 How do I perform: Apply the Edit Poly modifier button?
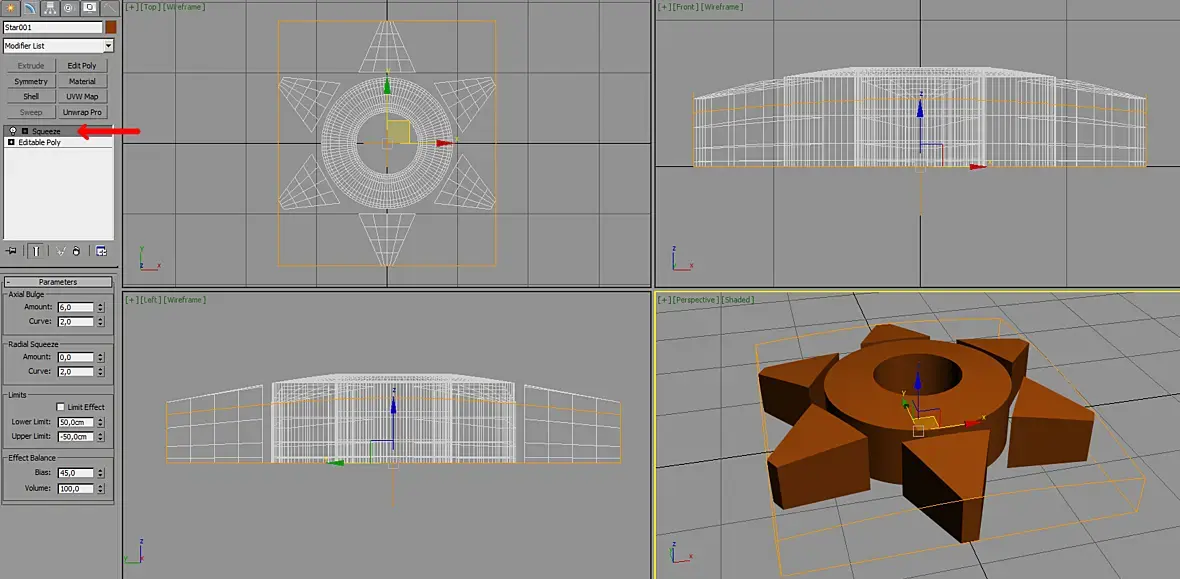point(81,66)
